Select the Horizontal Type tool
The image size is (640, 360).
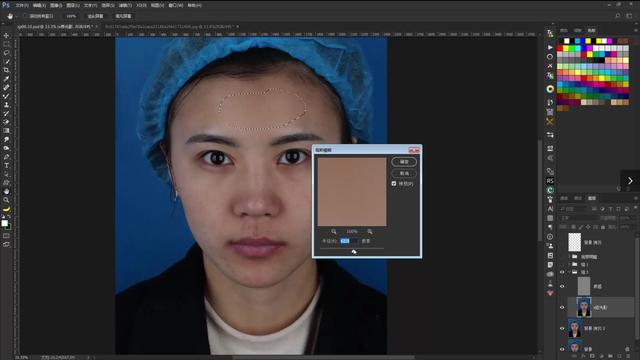click(6, 165)
